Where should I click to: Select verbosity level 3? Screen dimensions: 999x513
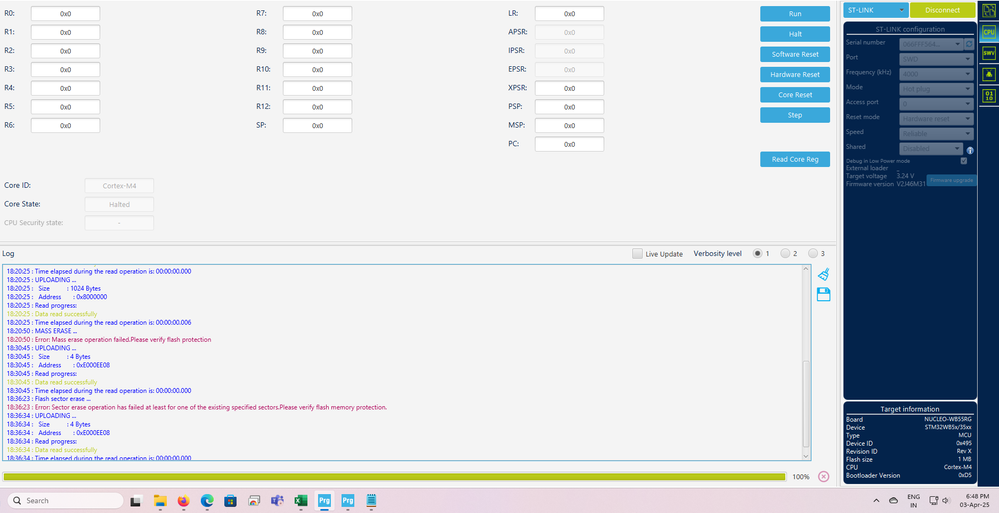point(812,254)
